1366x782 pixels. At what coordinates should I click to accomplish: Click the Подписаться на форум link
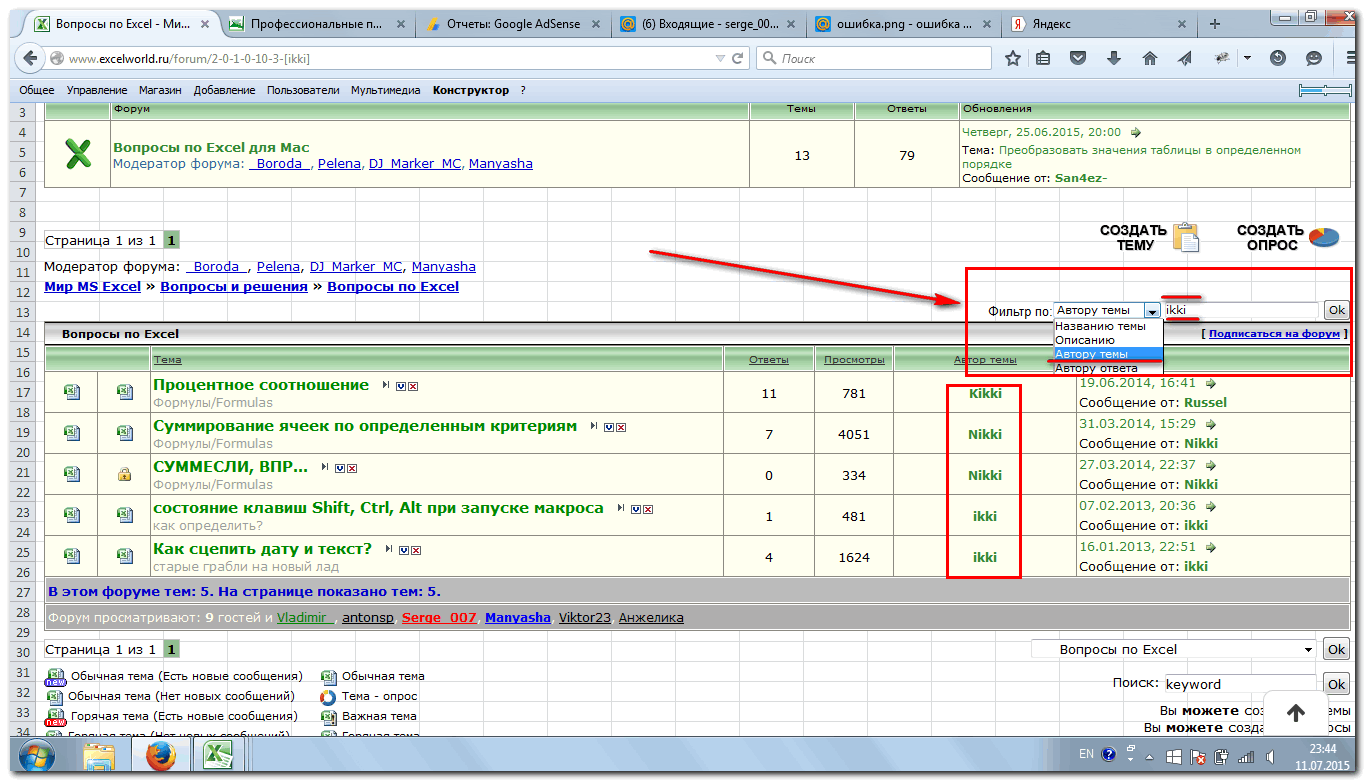pyautogui.click(x=1274, y=334)
